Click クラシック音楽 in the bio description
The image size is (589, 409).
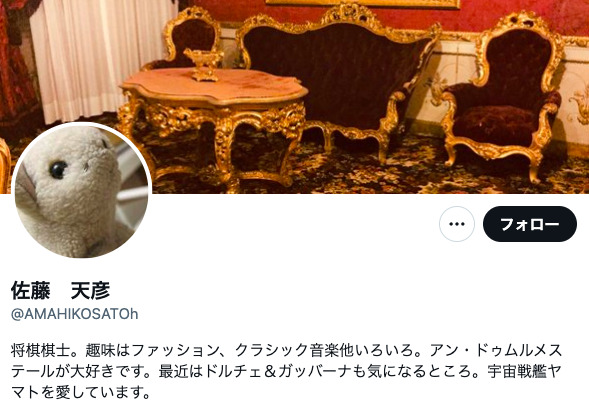coord(287,350)
